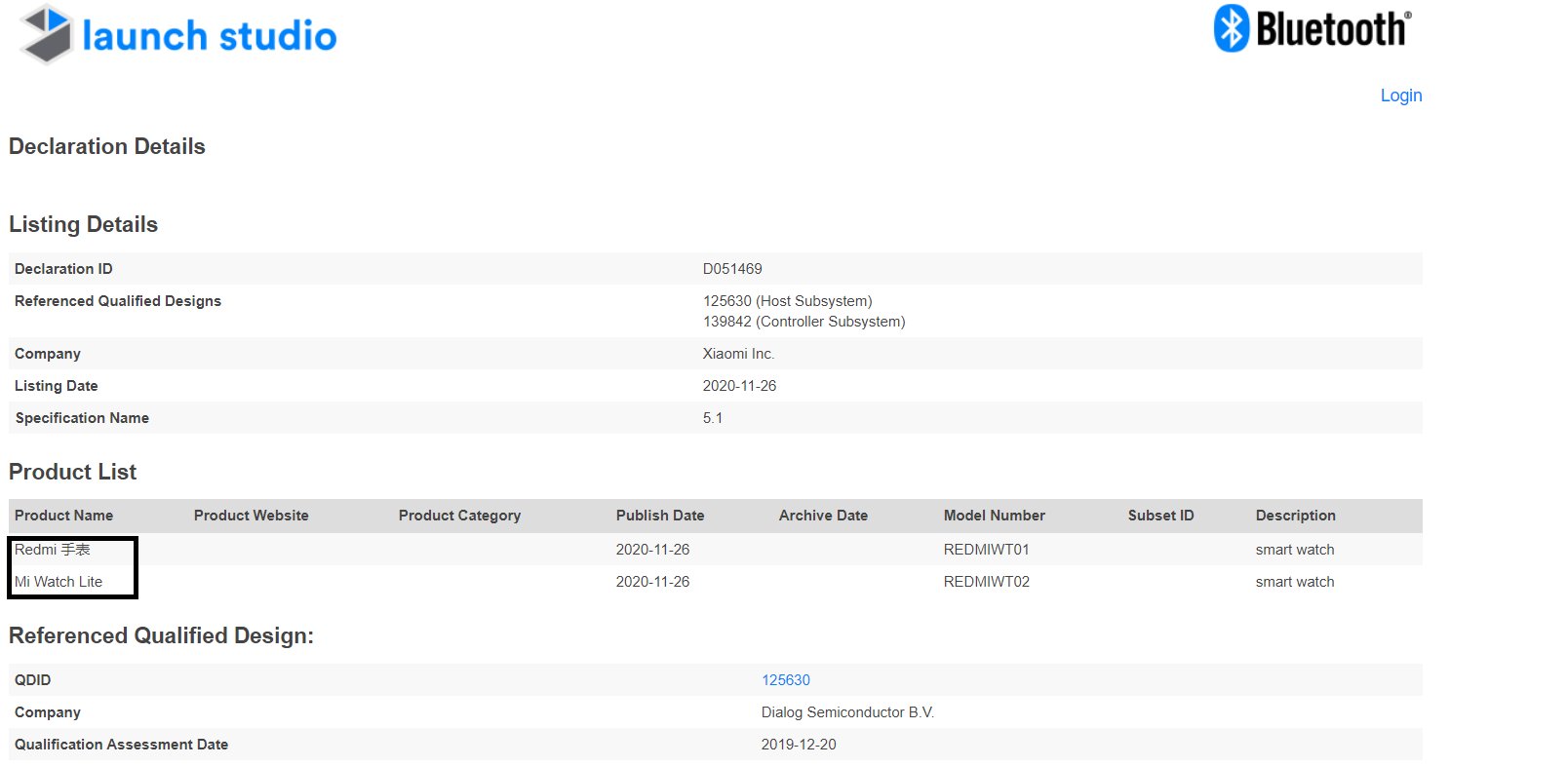The image size is (1568, 767).
Task: Click the Product Category column header
Action: tap(459, 516)
